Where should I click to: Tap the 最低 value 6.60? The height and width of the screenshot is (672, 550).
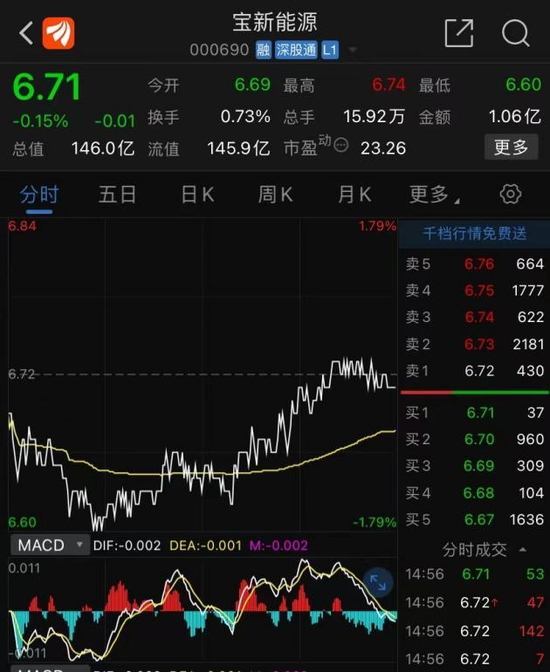523,85
